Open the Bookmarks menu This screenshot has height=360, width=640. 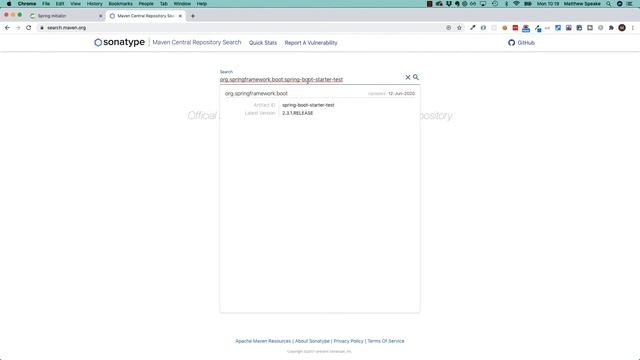click(x=120, y=4)
